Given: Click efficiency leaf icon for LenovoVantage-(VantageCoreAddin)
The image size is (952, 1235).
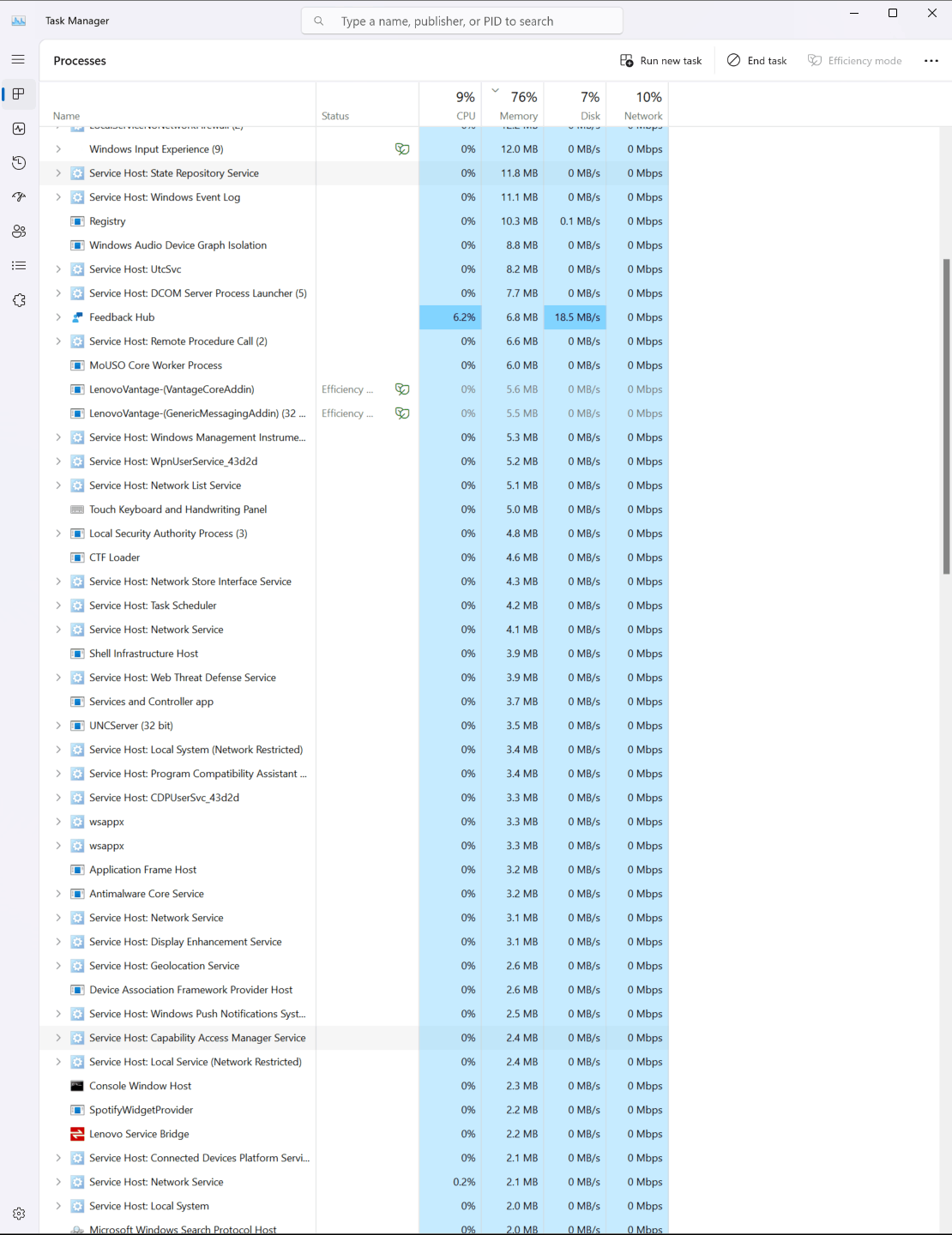Looking at the screenshot, I should [x=402, y=389].
